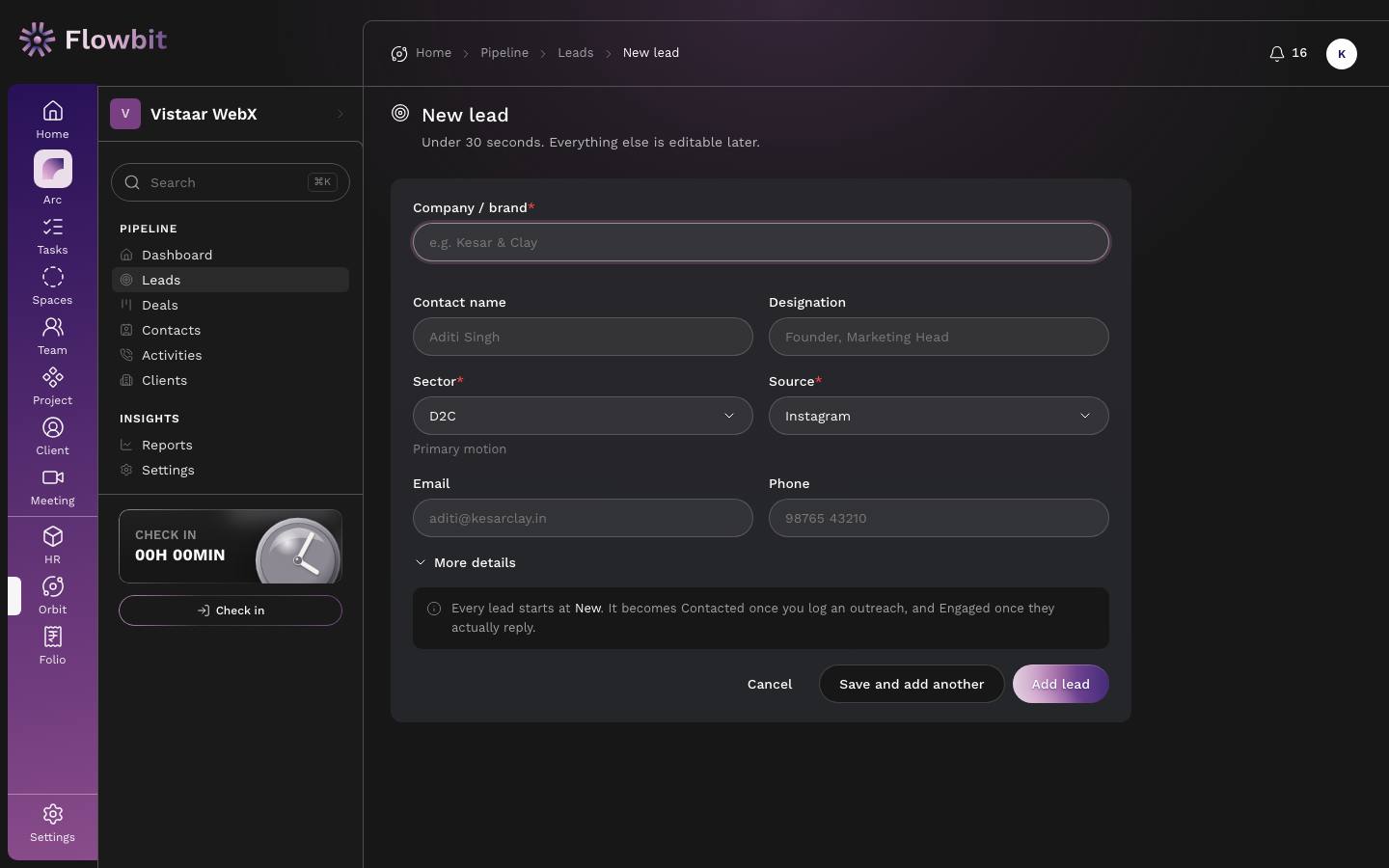
Task: Open the Sector dropdown showing D2C
Action: click(x=583, y=416)
